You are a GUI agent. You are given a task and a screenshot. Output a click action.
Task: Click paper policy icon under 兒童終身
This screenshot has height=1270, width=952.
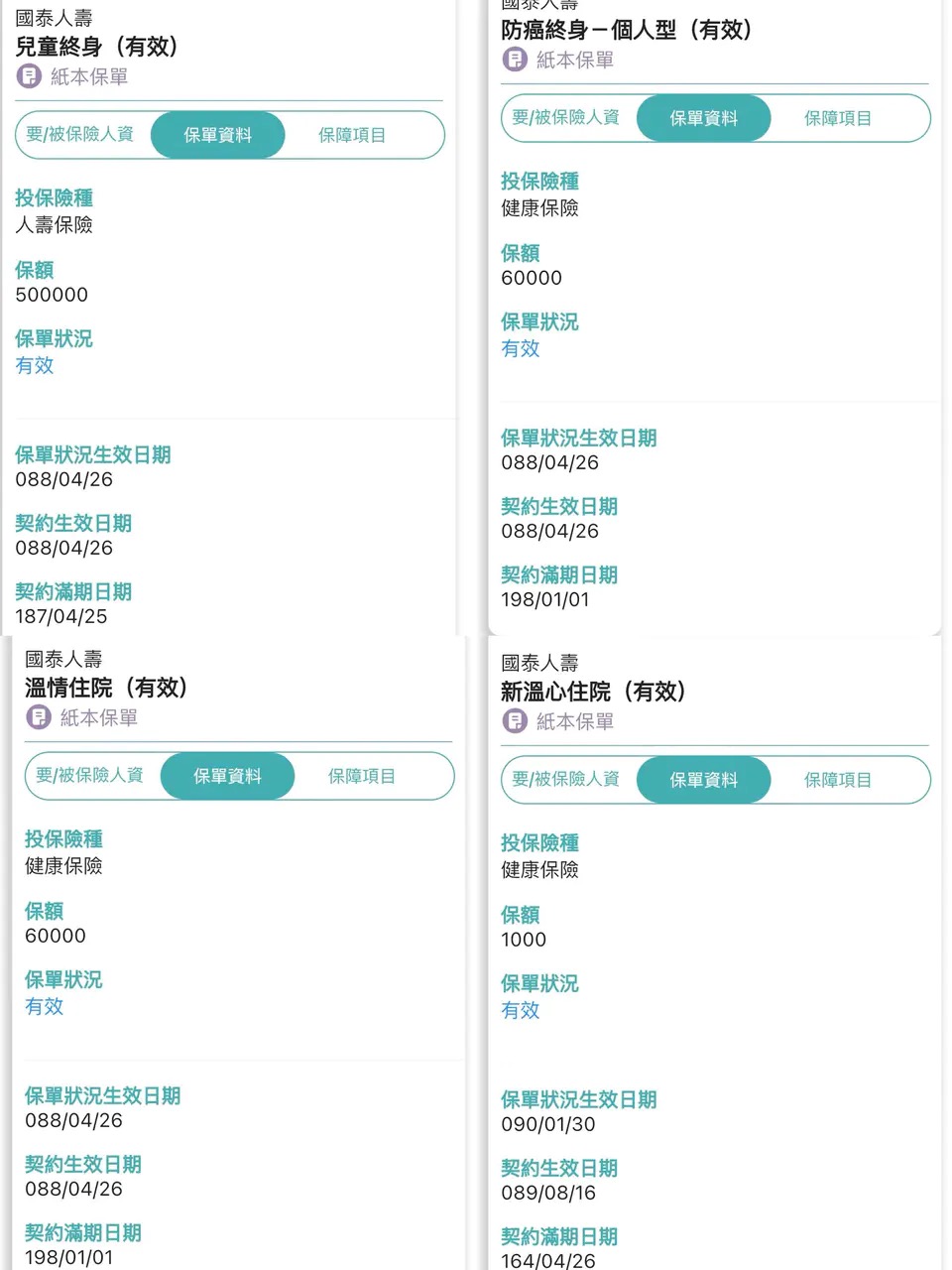(x=29, y=76)
